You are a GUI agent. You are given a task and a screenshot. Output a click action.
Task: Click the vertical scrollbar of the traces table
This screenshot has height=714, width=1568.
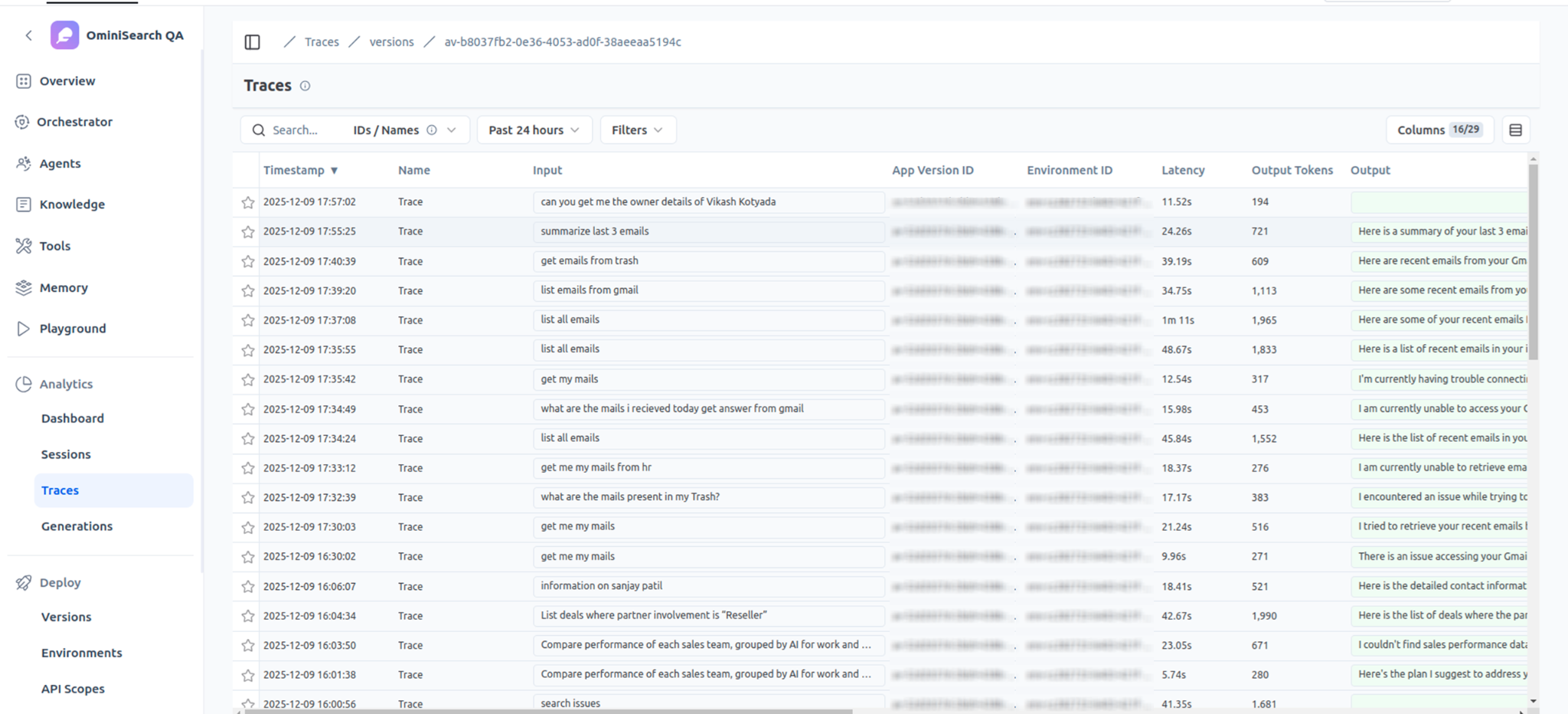[1533, 260]
